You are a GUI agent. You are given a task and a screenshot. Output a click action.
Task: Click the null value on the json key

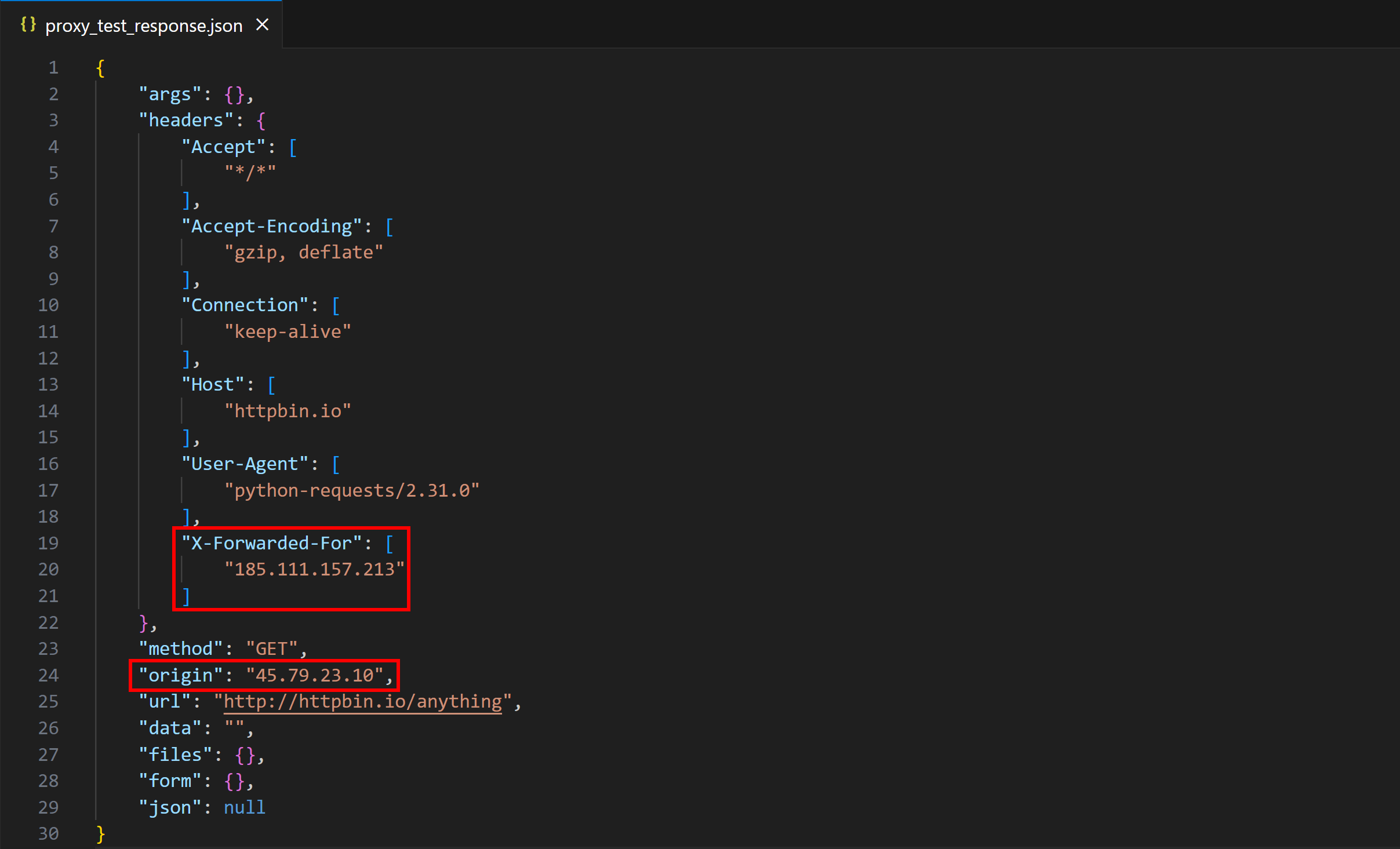244,807
